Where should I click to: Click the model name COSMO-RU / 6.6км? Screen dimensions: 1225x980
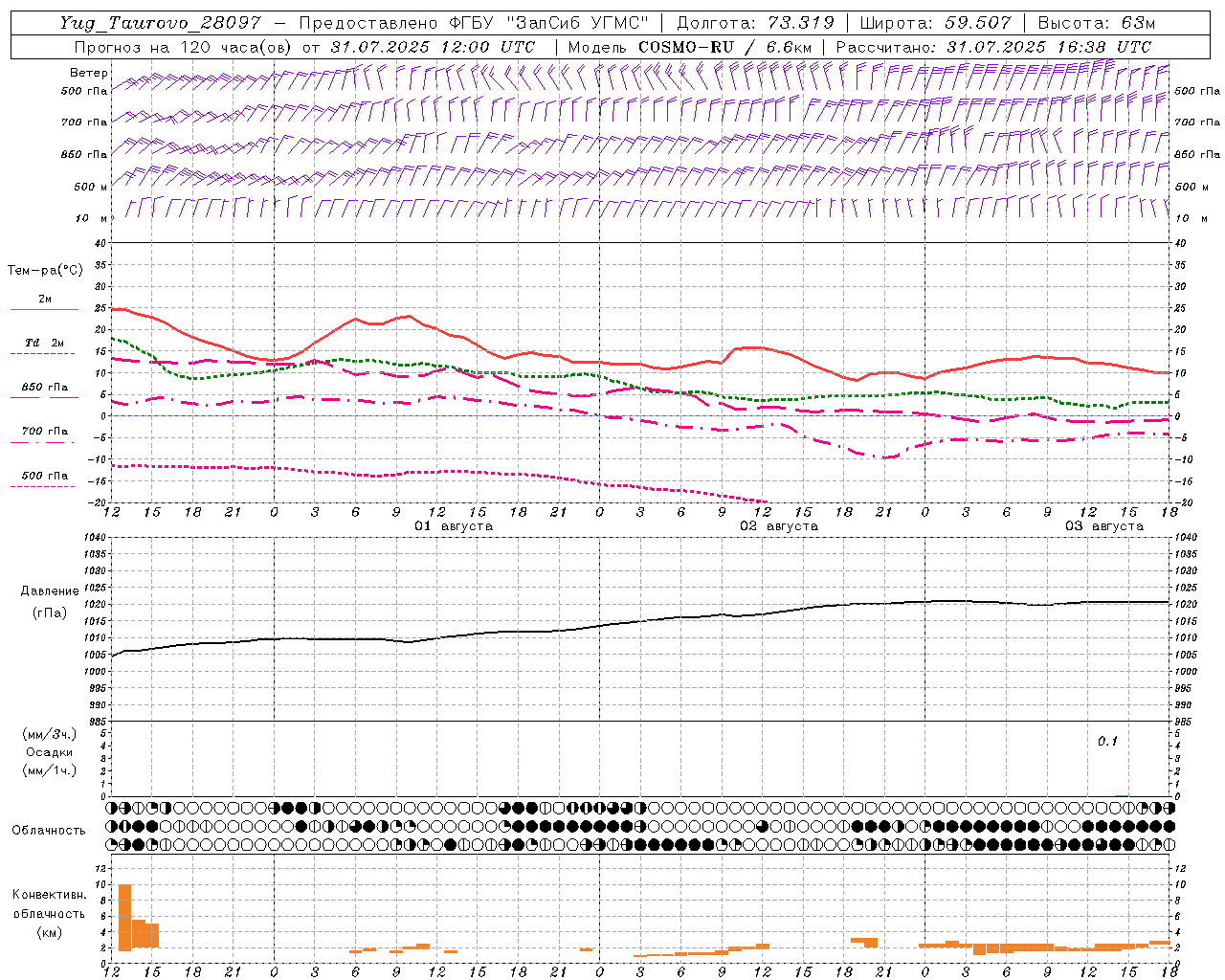pos(725,46)
